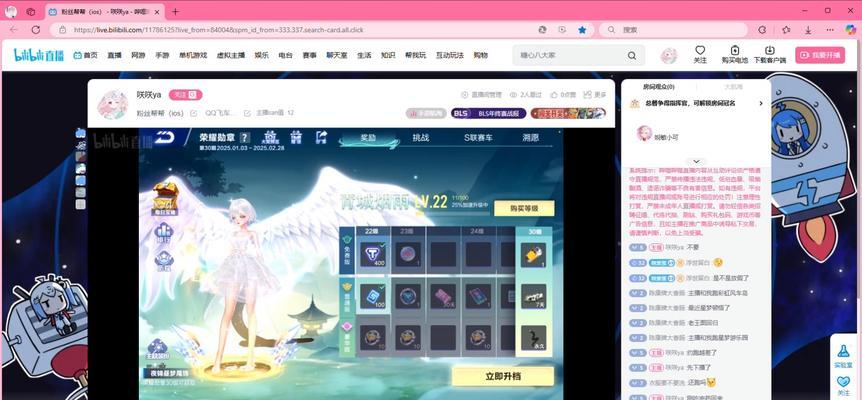The image size is (862, 400).
Task: Open 关注 heart icon in header
Action: [700, 54]
